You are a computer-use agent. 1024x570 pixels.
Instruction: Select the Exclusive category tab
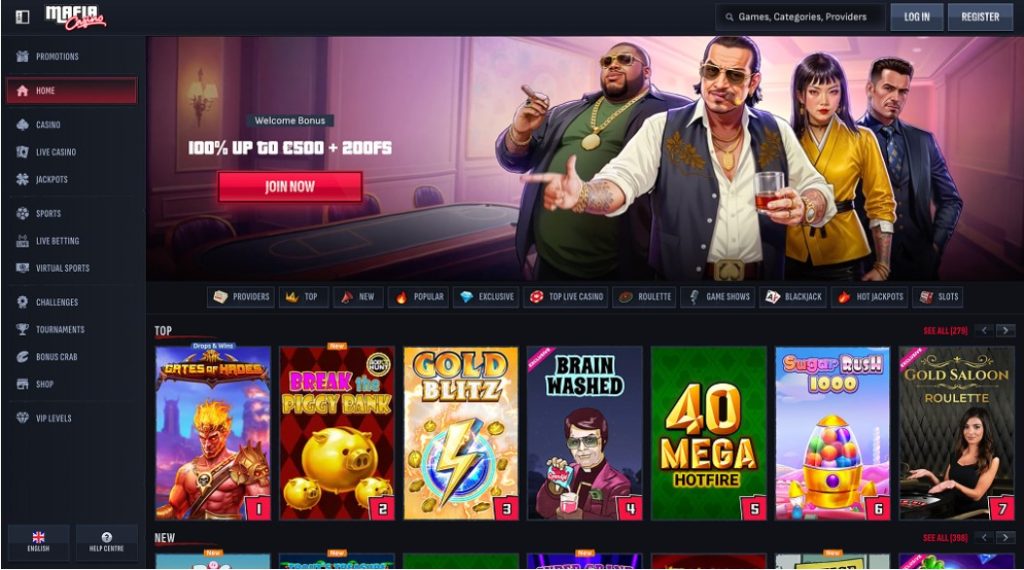click(x=487, y=296)
